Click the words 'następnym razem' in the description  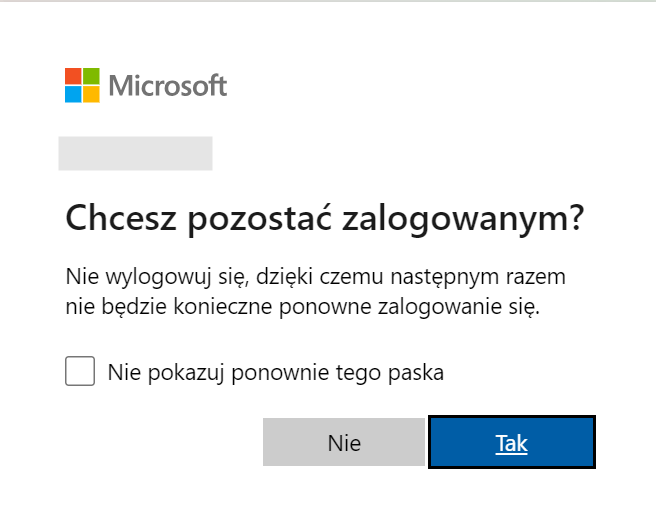tap(478, 279)
